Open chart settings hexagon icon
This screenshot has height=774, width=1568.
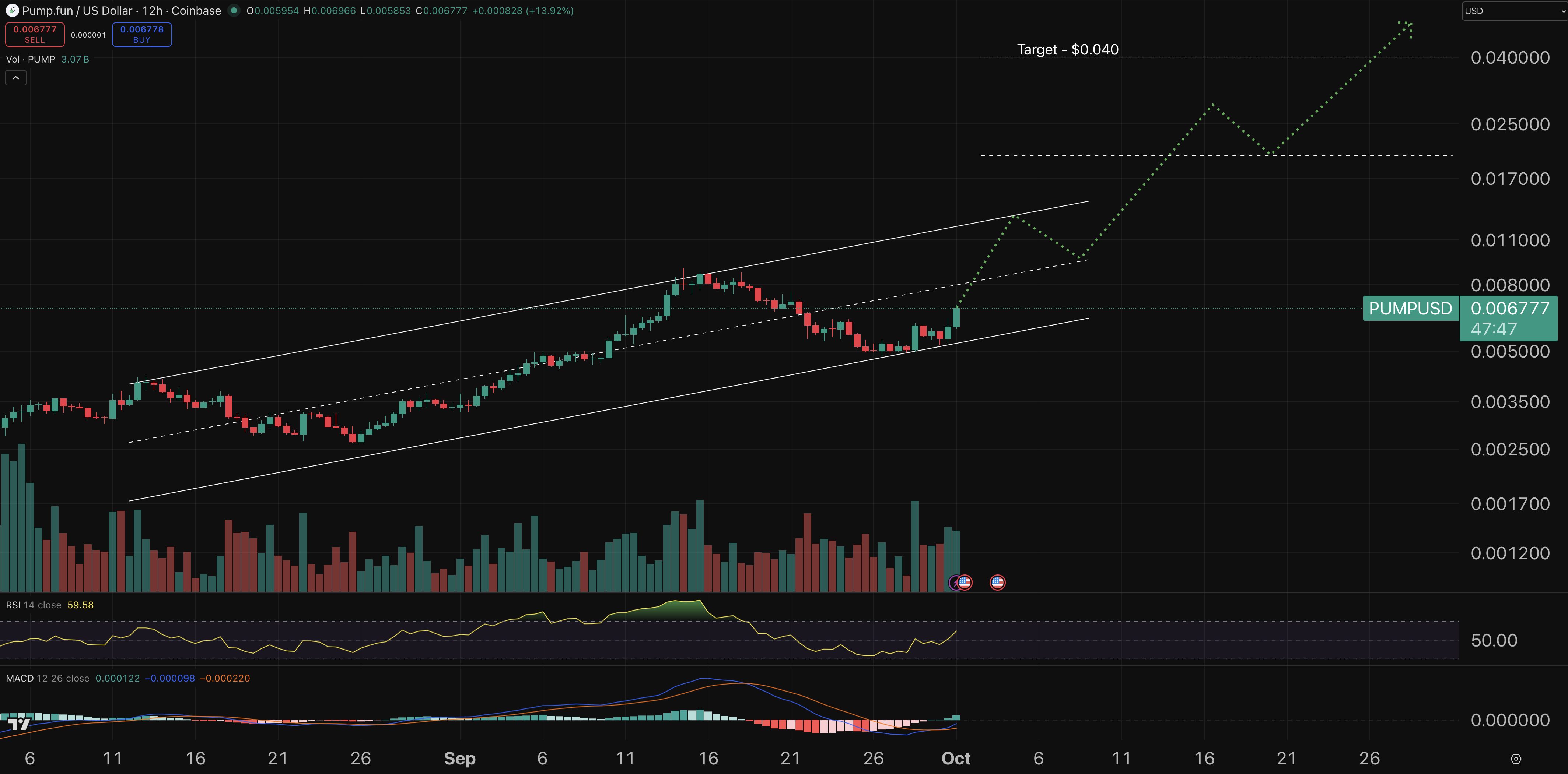pos(1516,759)
